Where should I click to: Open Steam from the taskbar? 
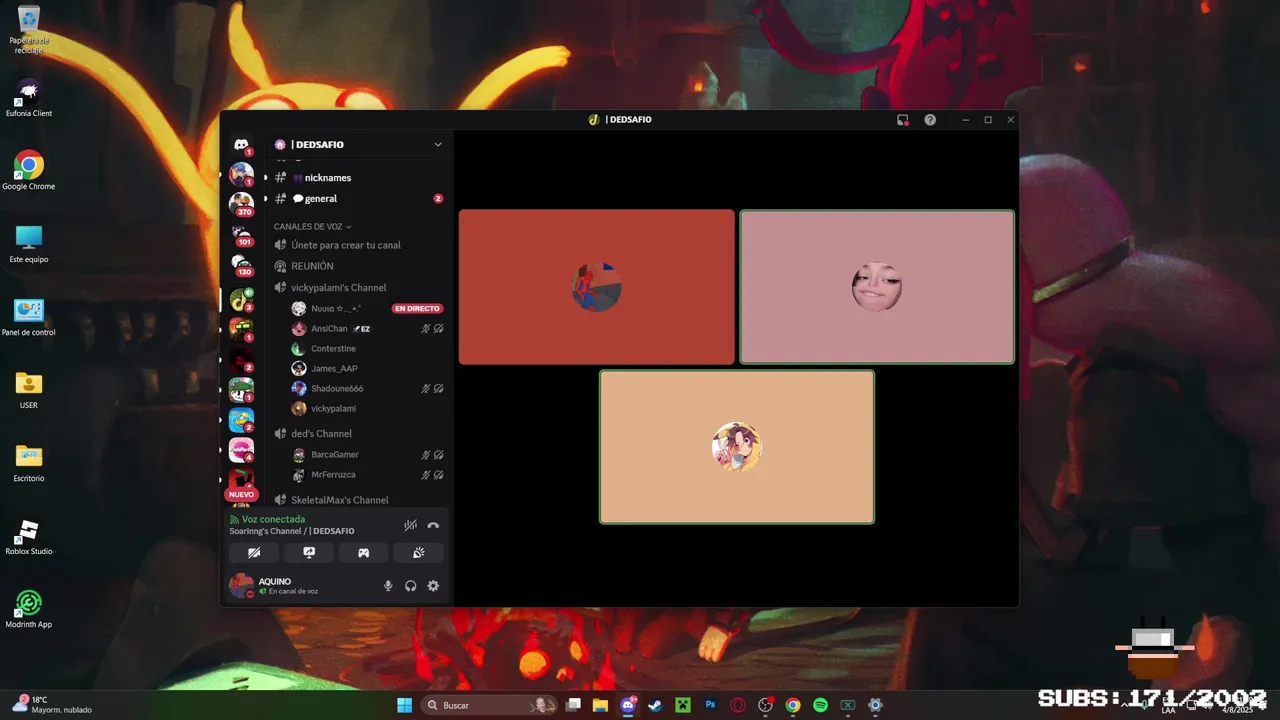655,705
